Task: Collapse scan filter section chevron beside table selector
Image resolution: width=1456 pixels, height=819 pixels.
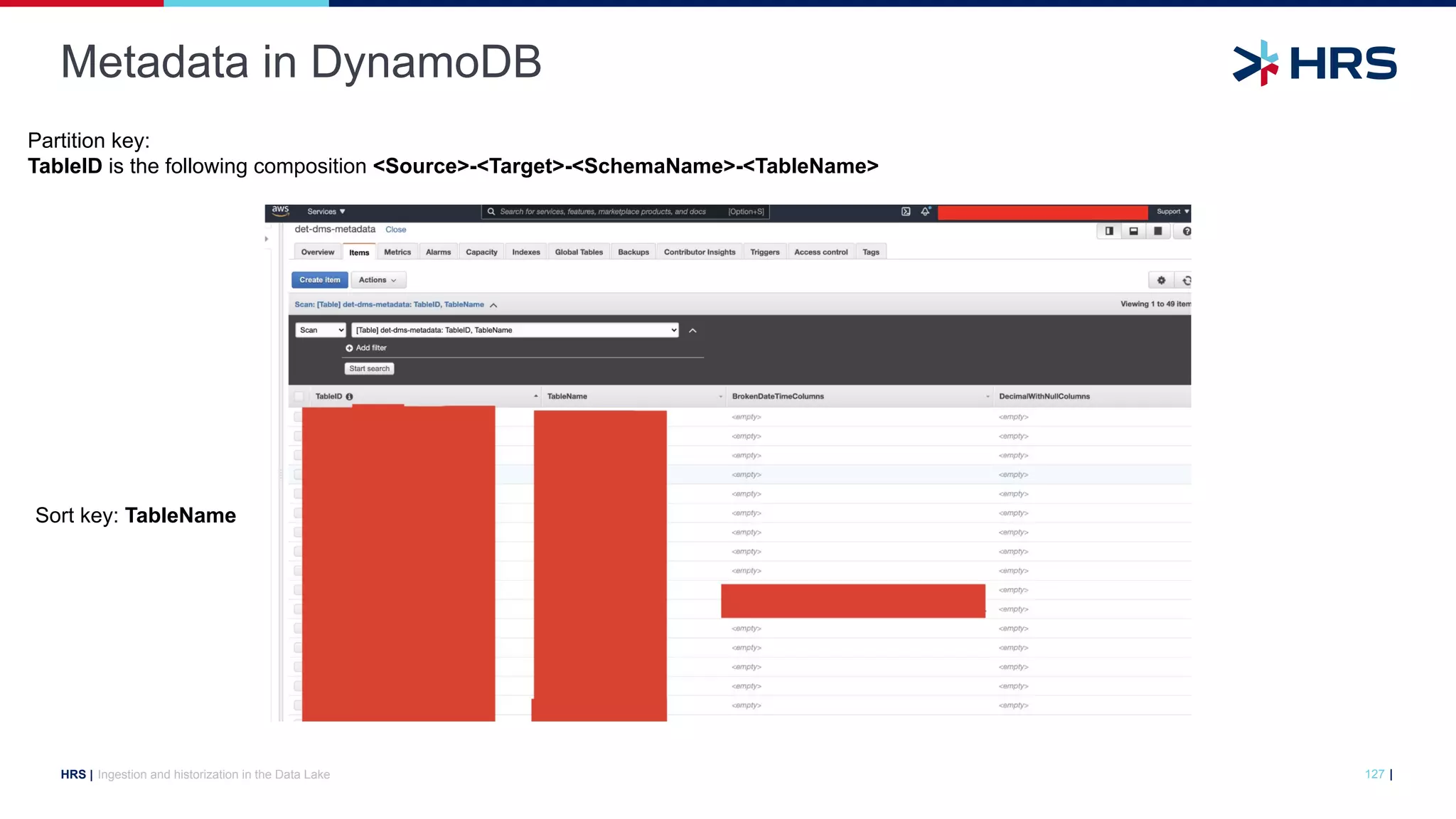Action: pos(692,331)
